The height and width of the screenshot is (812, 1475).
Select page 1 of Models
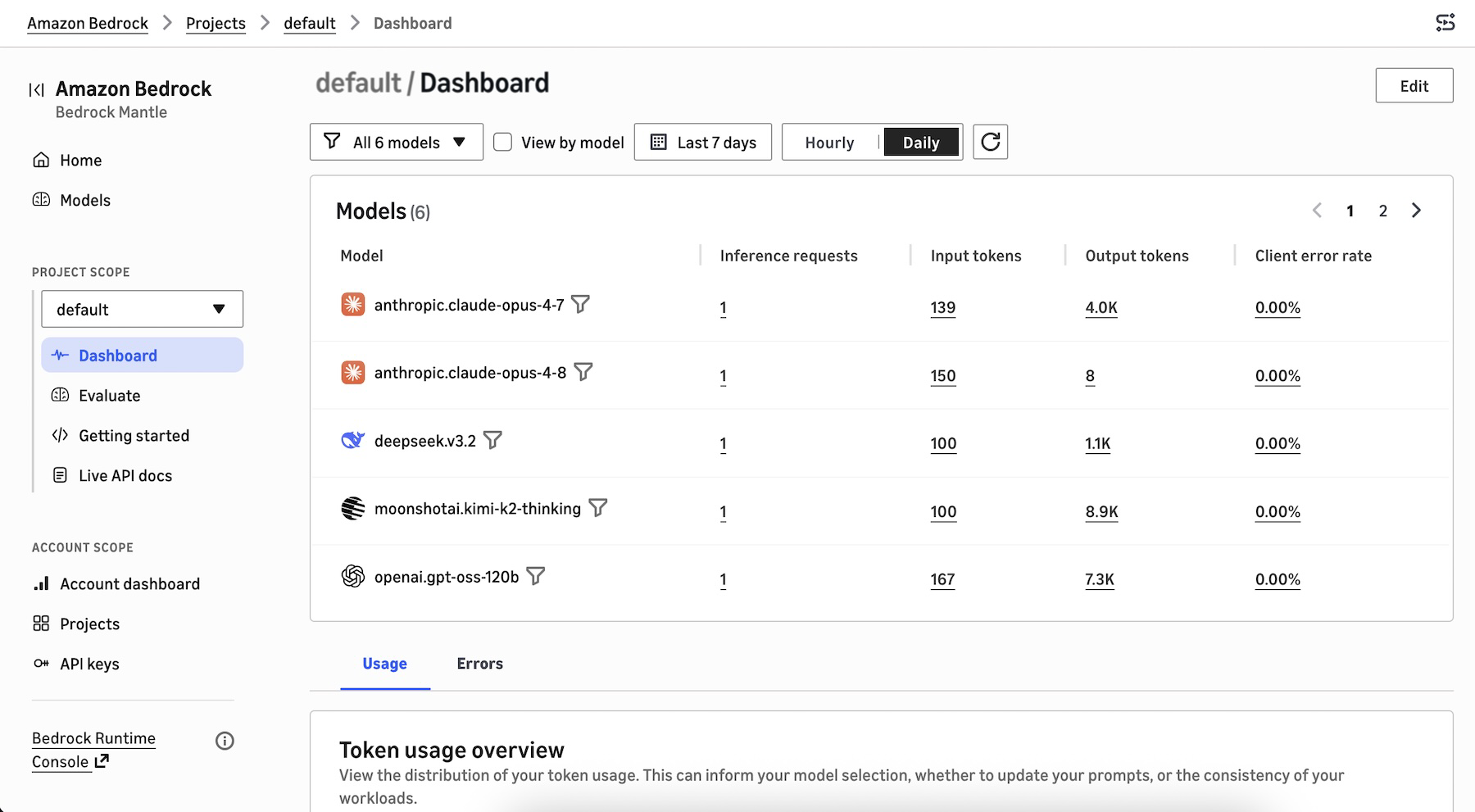[1350, 211]
